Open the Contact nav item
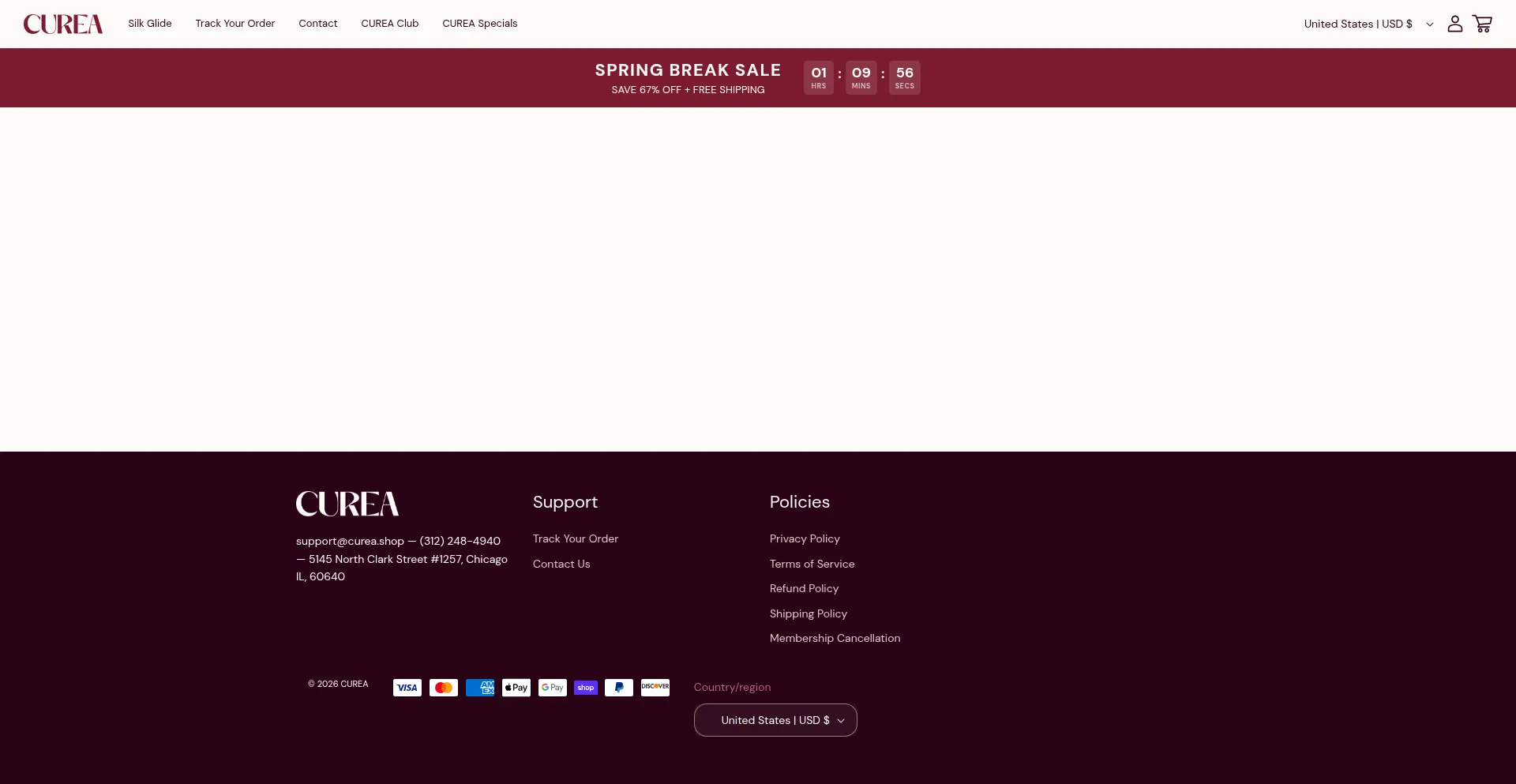1516x784 pixels. click(x=318, y=24)
